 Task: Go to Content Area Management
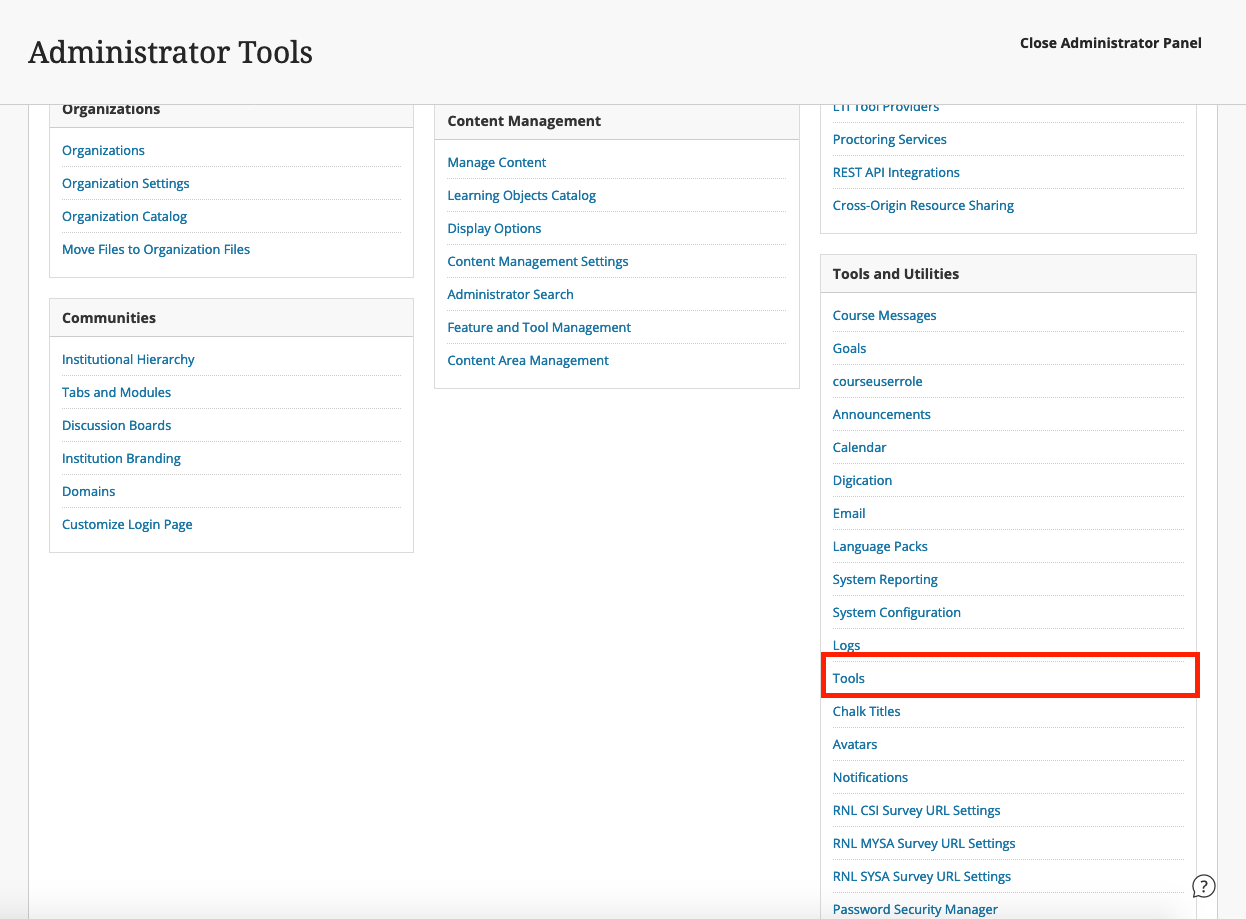(527, 360)
